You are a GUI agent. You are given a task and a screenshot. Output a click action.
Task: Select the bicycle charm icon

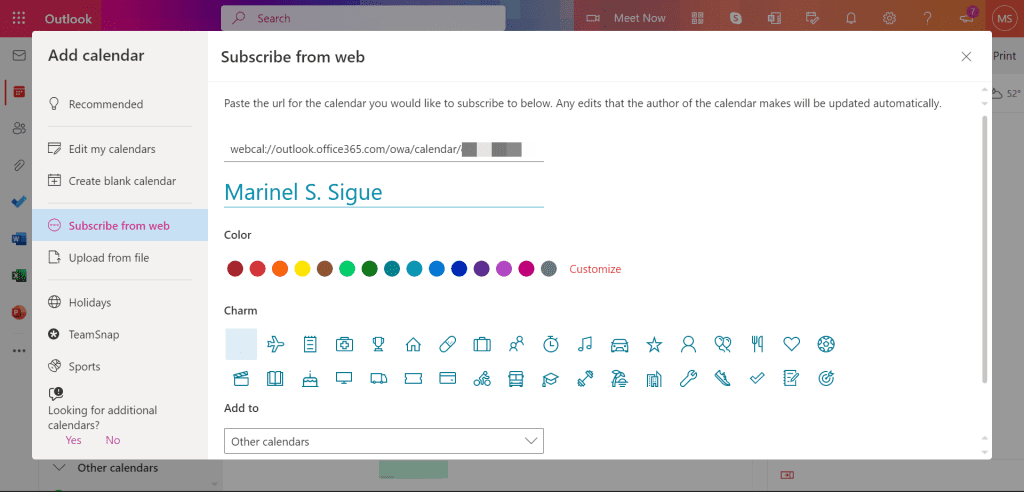click(x=482, y=378)
